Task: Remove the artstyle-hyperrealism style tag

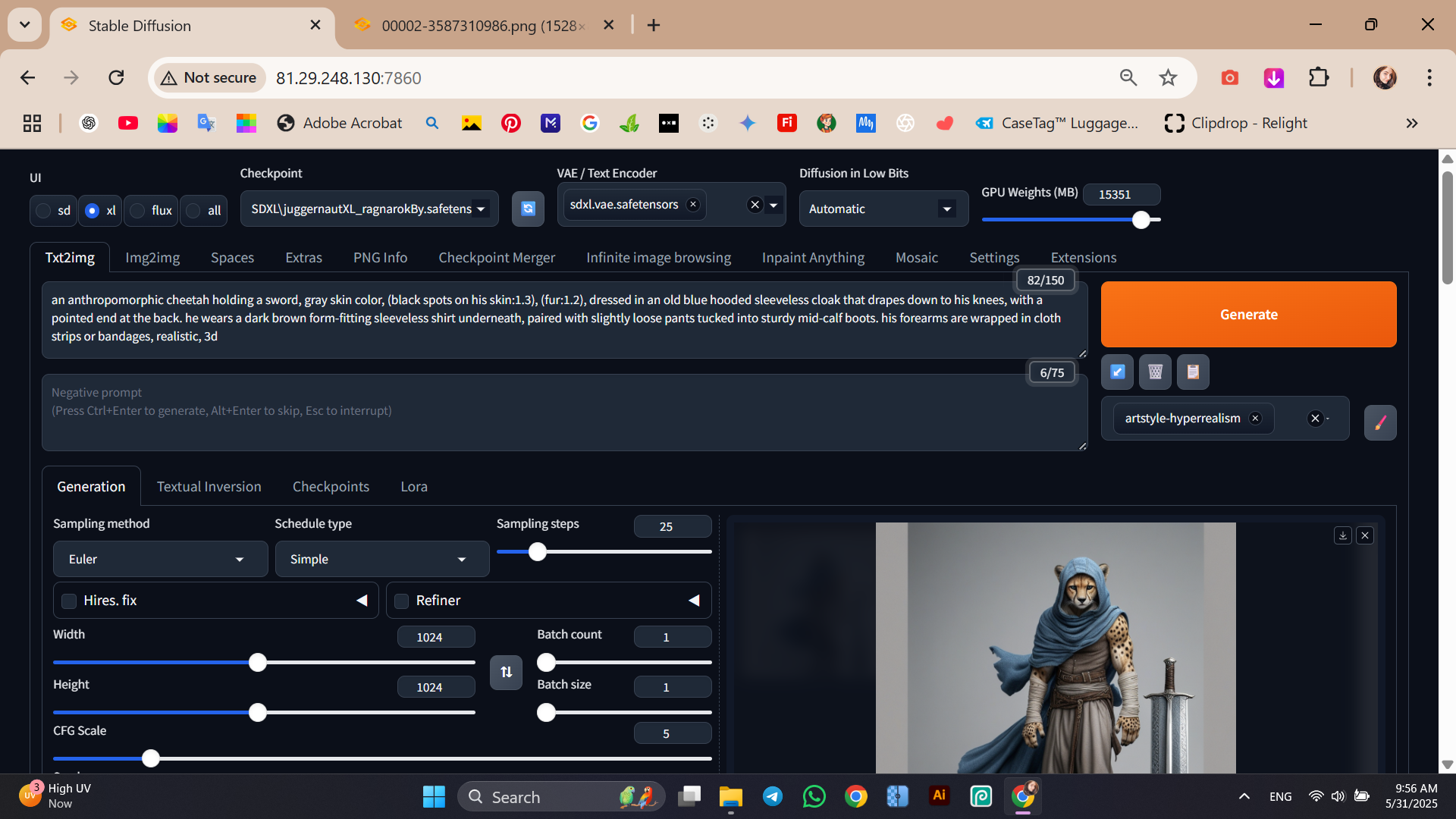Action: [x=1255, y=419]
